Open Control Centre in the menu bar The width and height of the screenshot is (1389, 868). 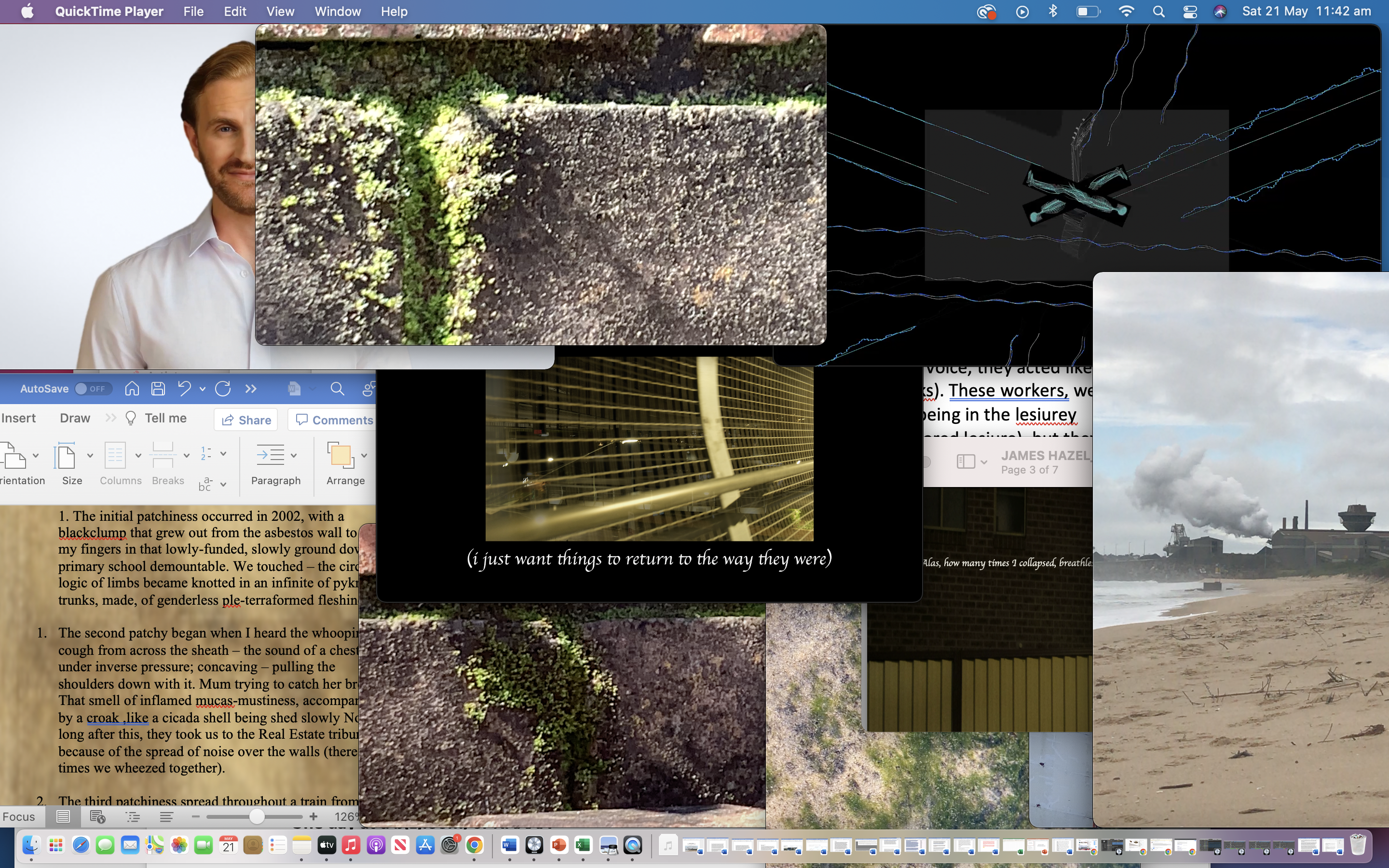coord(1190,12)
